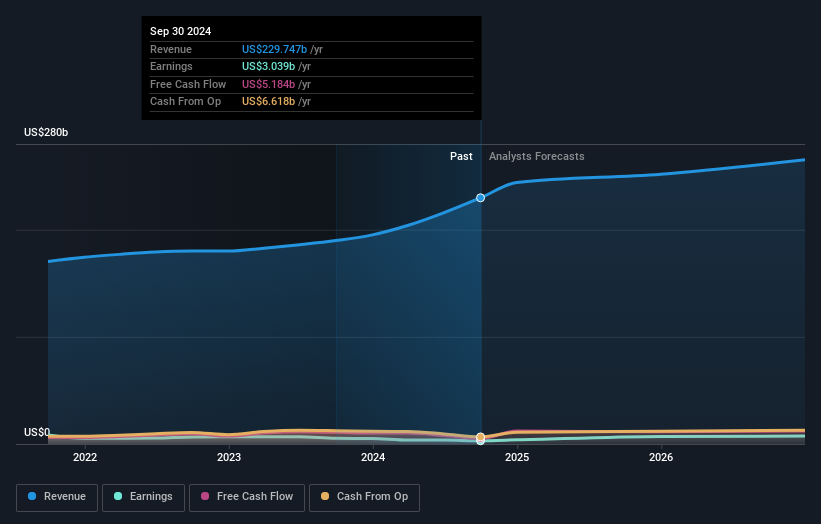Click the US$229.747b revenue value
The width and height of the screenshot is (821, 524).
[x=274, y=49]
